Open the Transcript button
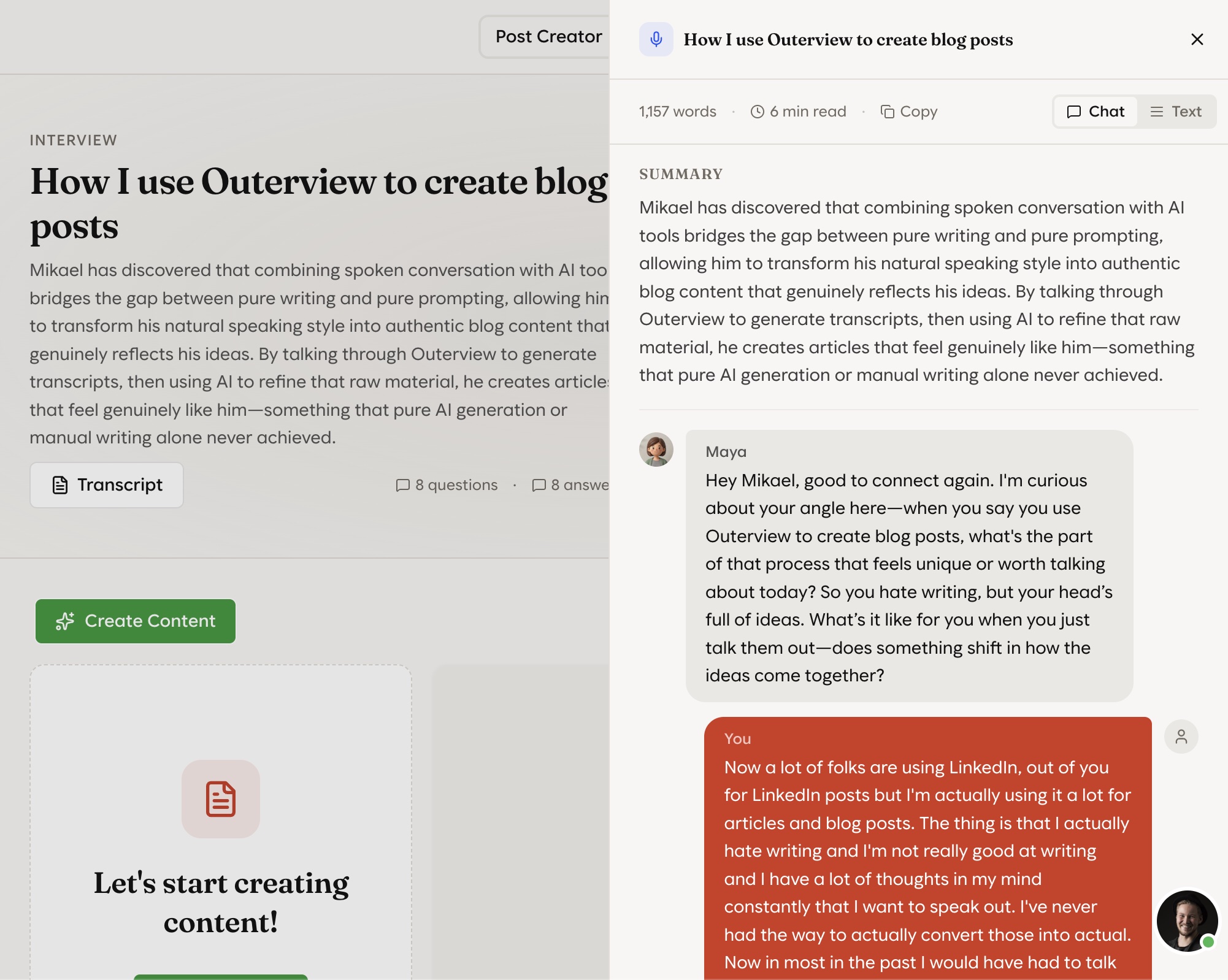 (107, 485)
